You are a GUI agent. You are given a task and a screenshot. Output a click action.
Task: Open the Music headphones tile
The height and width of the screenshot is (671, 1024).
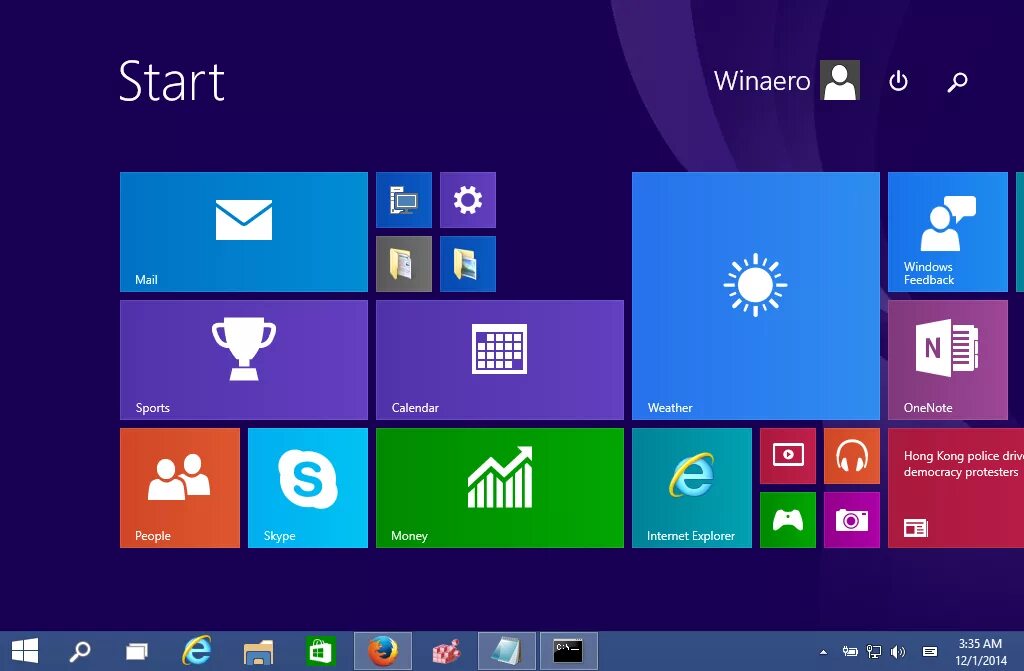(x=852, y=456)
